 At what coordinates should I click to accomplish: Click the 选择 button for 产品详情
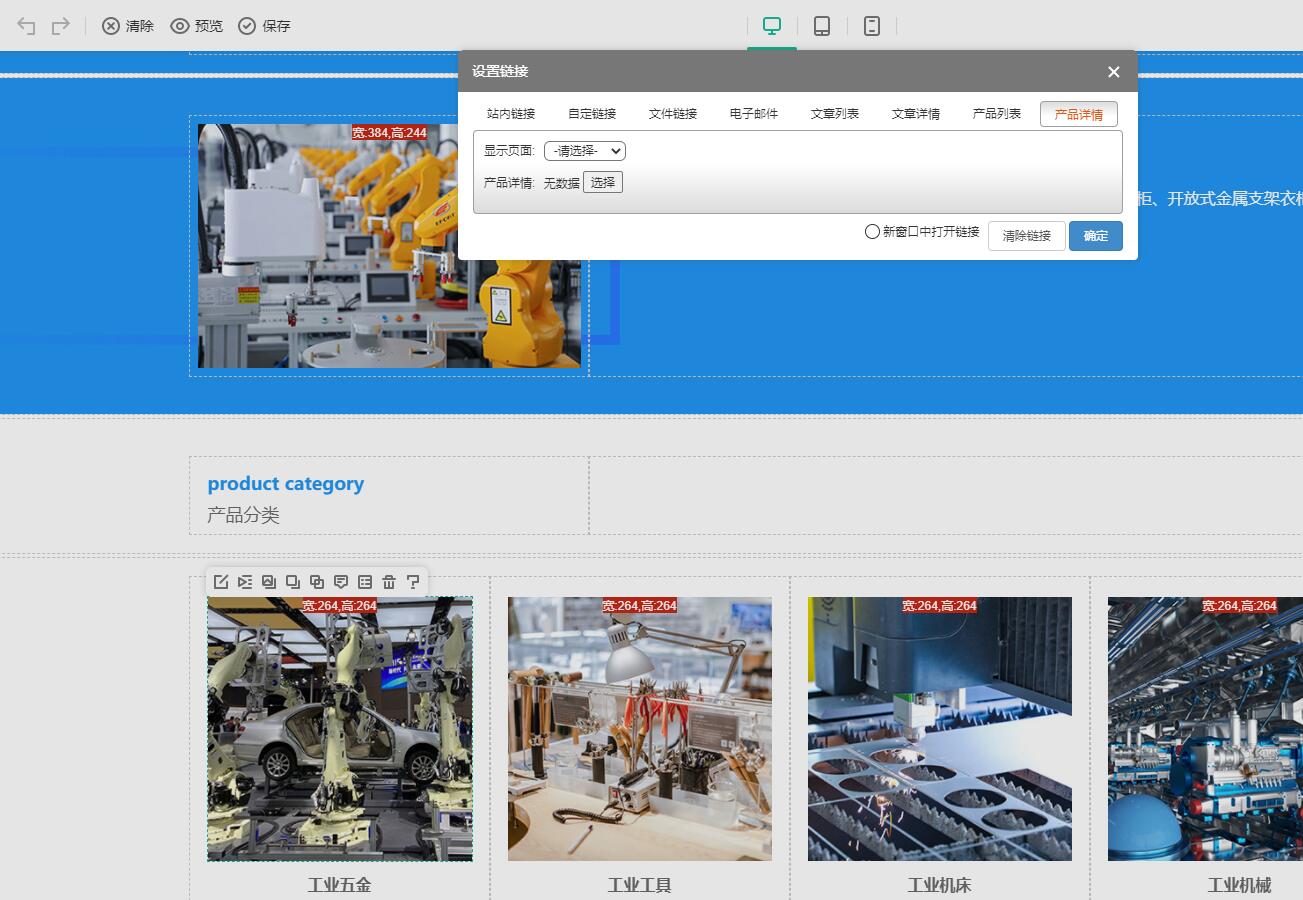603,182
